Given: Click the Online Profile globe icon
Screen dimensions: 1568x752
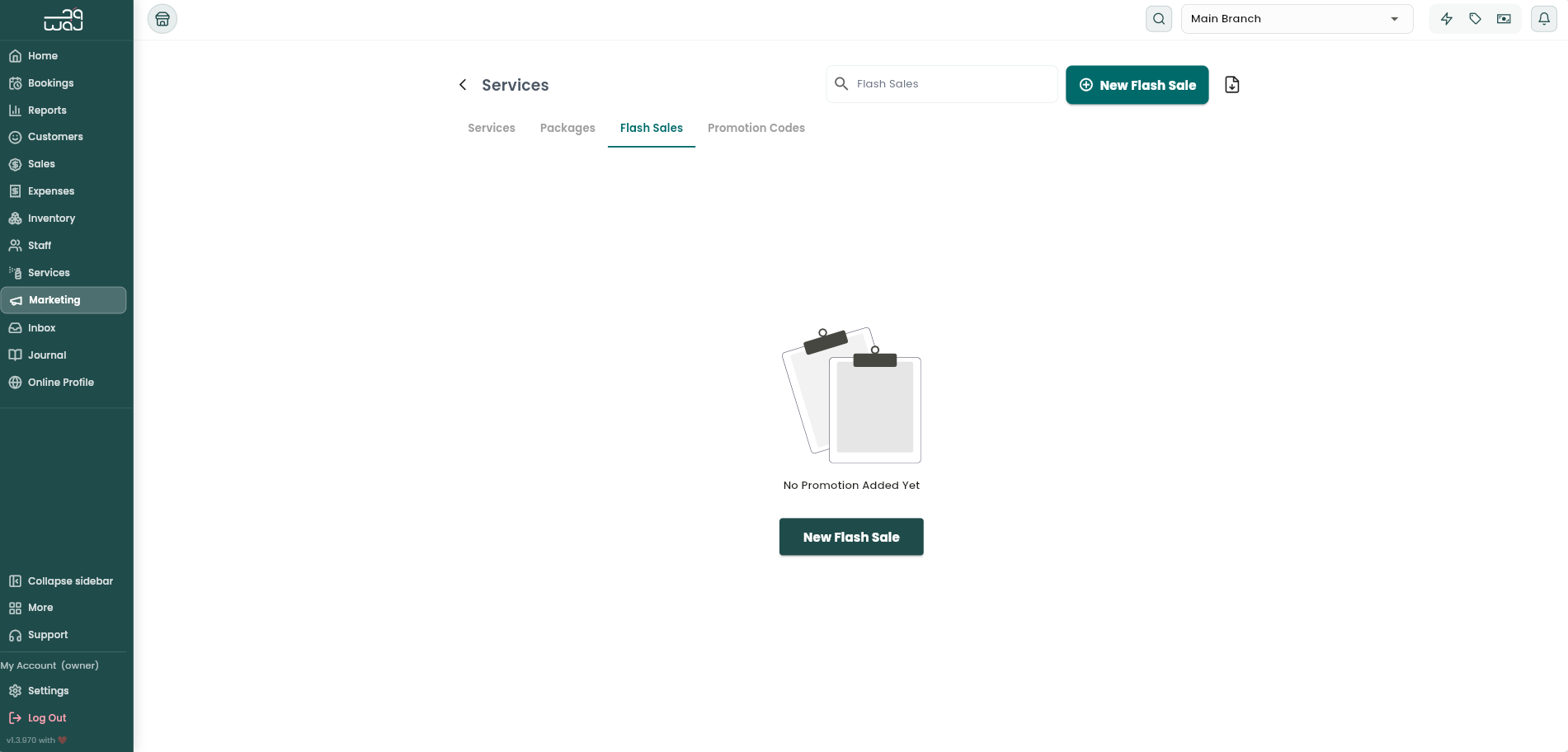Looking at the screenshot, I should point(15,383).
